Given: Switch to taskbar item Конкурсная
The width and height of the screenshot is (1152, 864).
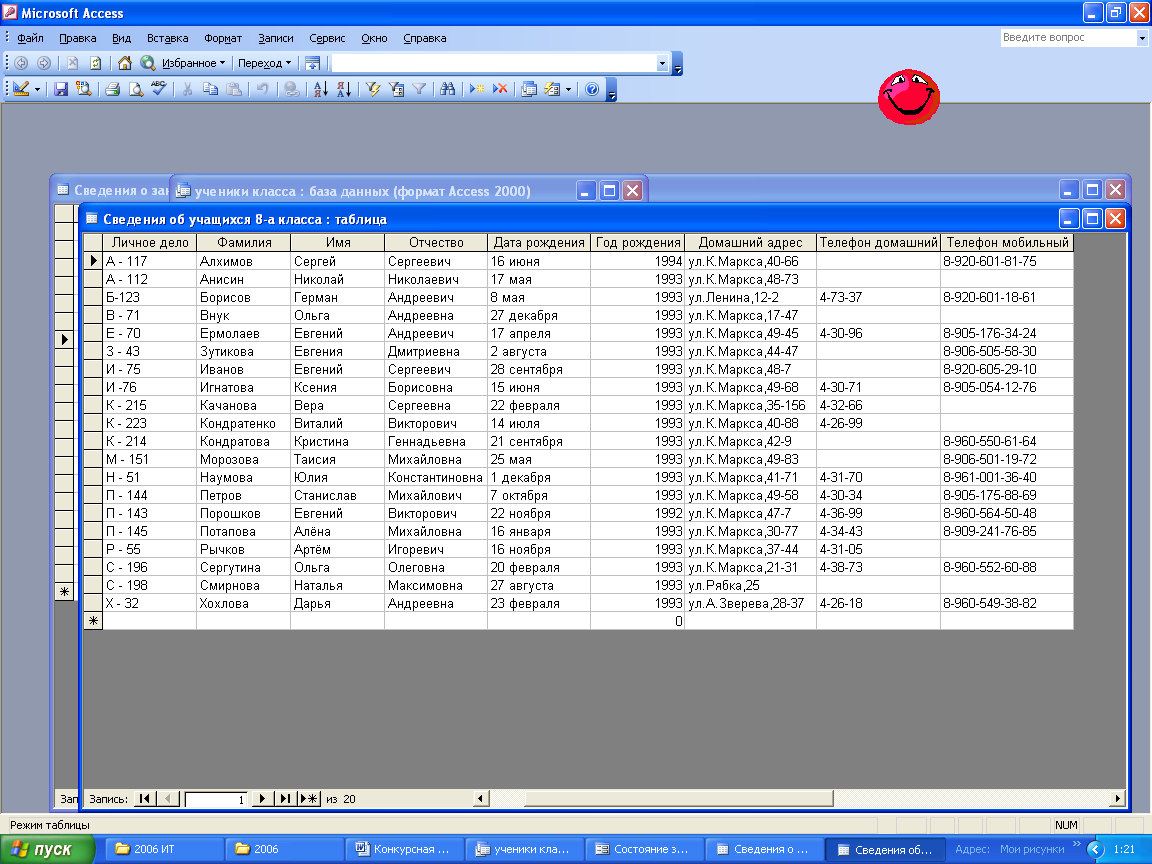Looking at the screenshot, I should pos(405,849).
